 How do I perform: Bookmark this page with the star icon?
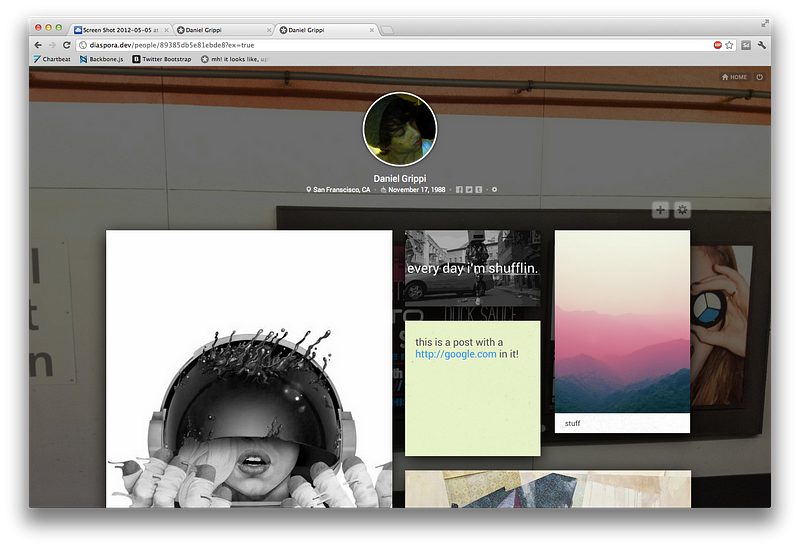tap(730, 45)
